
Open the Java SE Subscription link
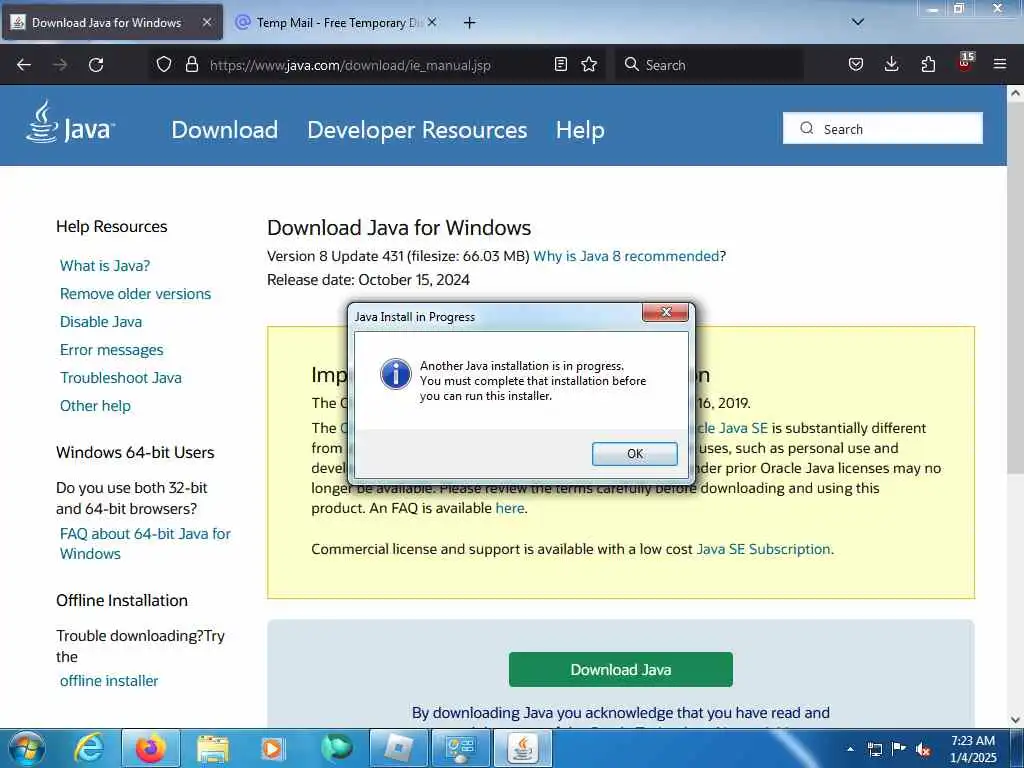(x=763, y=549)
